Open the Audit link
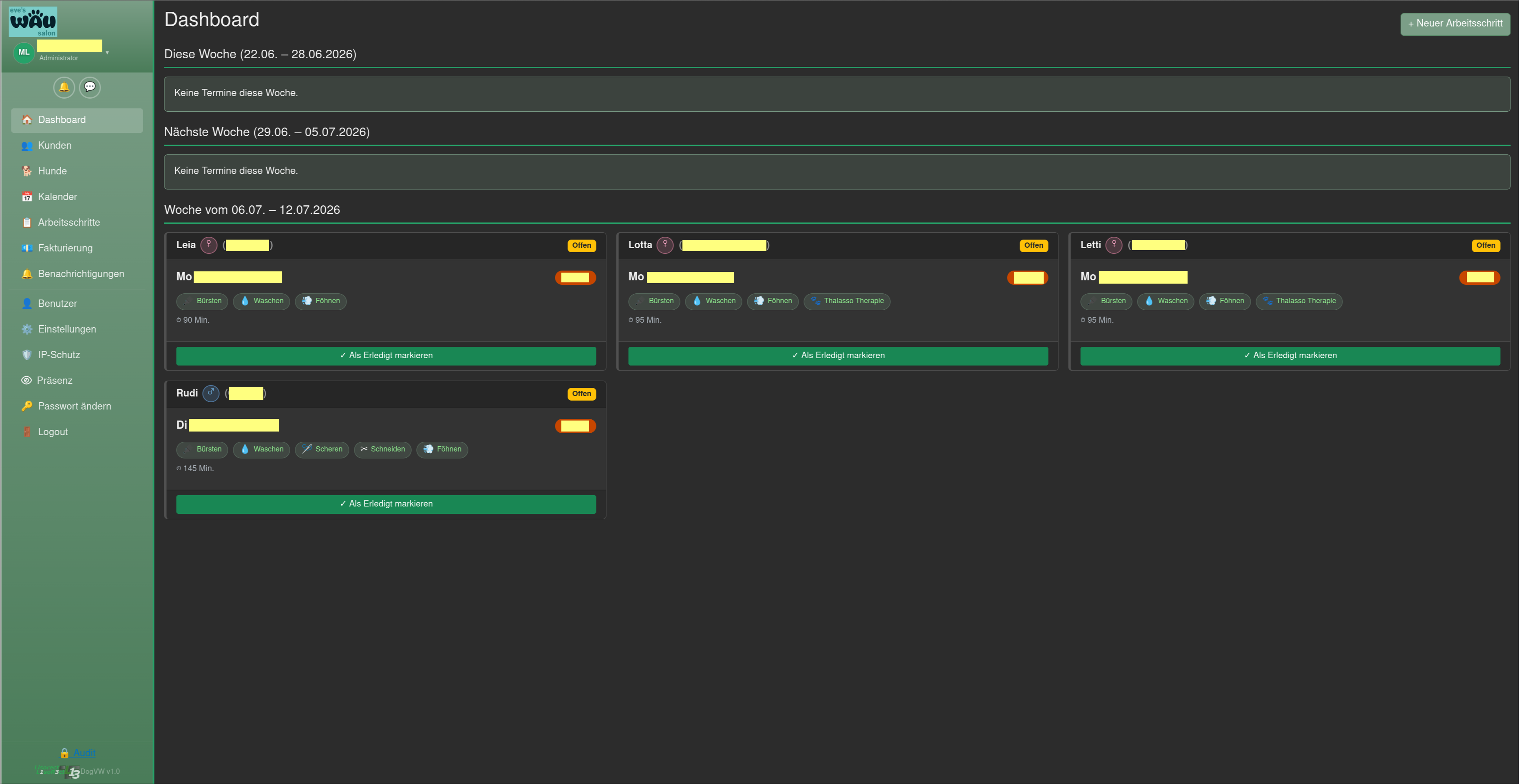 84,753
